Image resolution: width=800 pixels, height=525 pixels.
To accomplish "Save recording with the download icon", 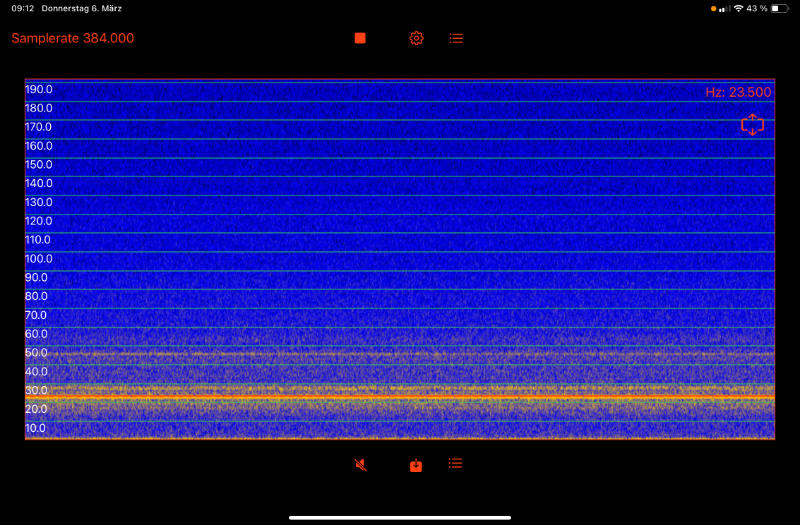I will [416, 465].
